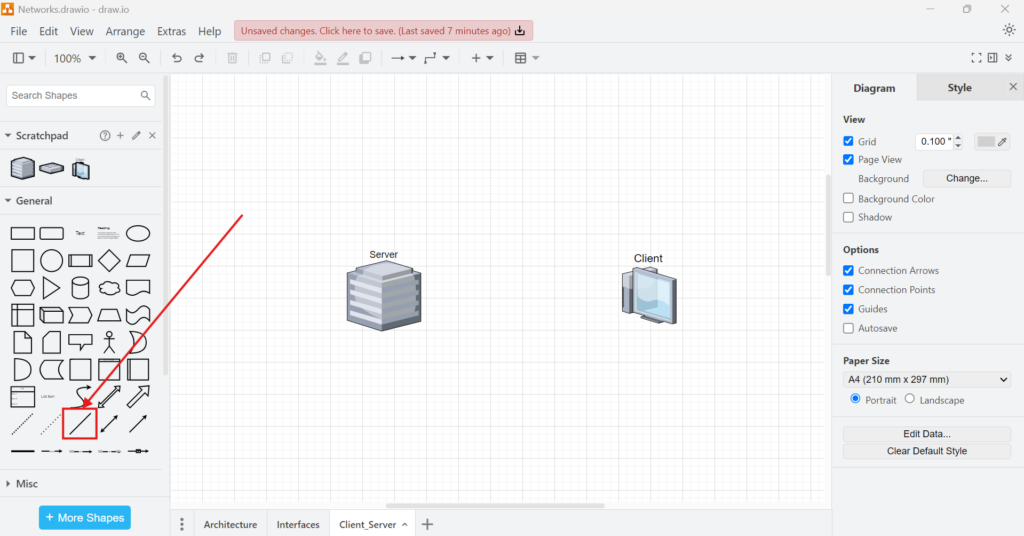Click the Redo arrow in toolbar

[x=200, y=58]
